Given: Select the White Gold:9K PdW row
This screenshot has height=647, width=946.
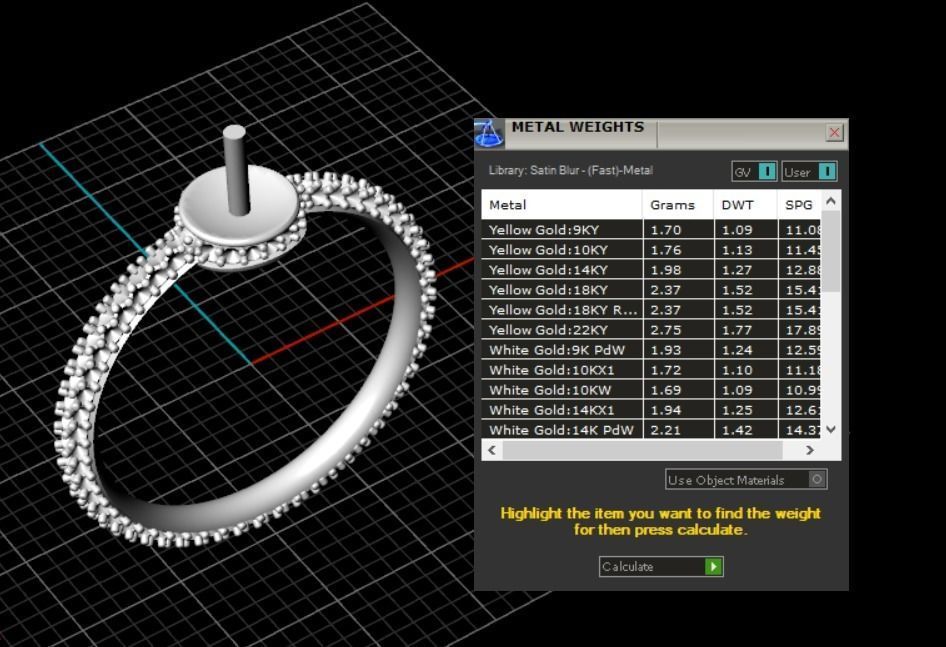Looking at the screenshot, I should click(651, 349).
